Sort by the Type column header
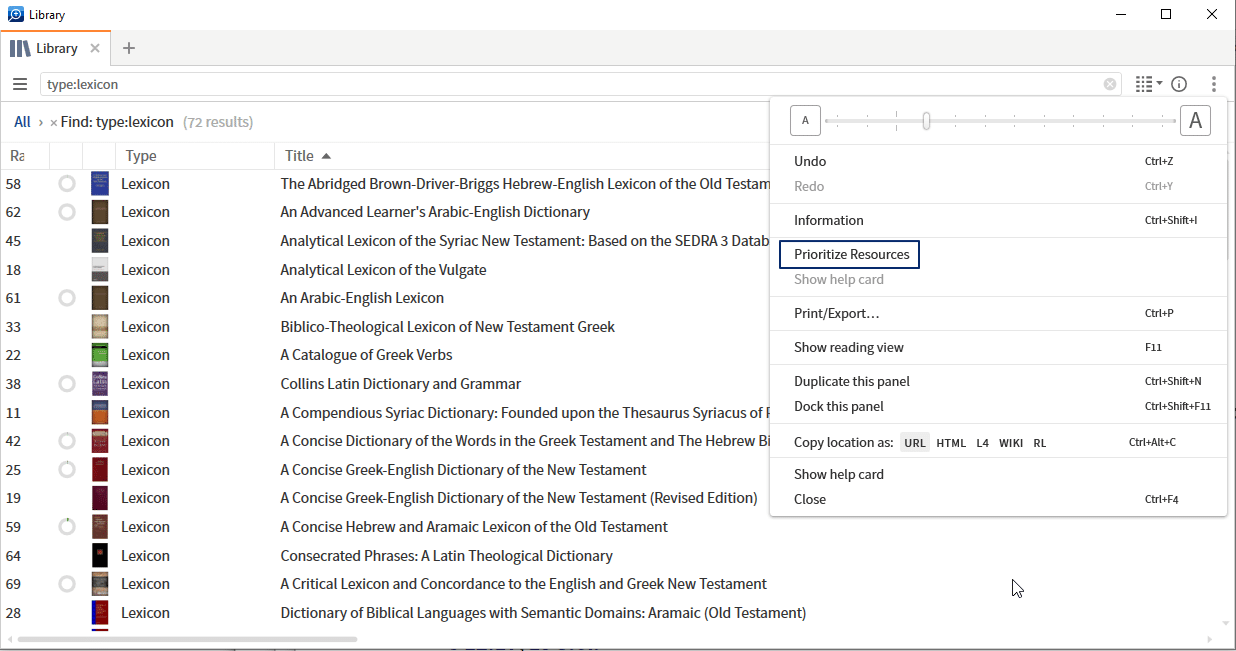The image size is (1236, 651). 141,156
